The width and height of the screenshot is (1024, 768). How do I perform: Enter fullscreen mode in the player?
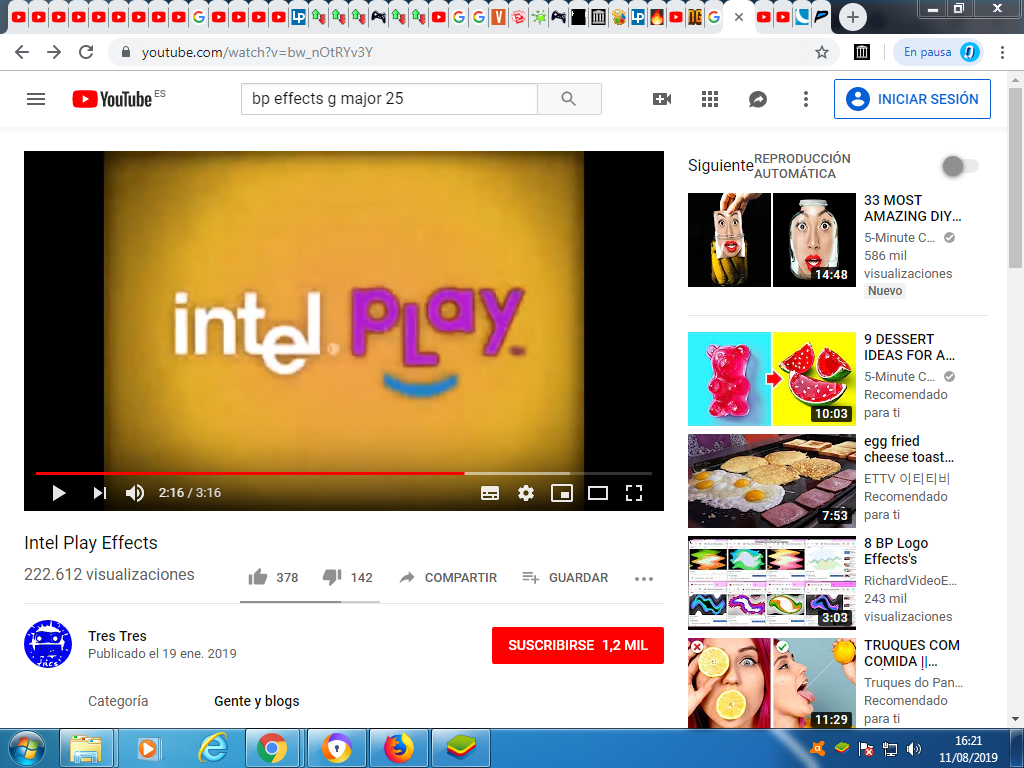(633, 492)
